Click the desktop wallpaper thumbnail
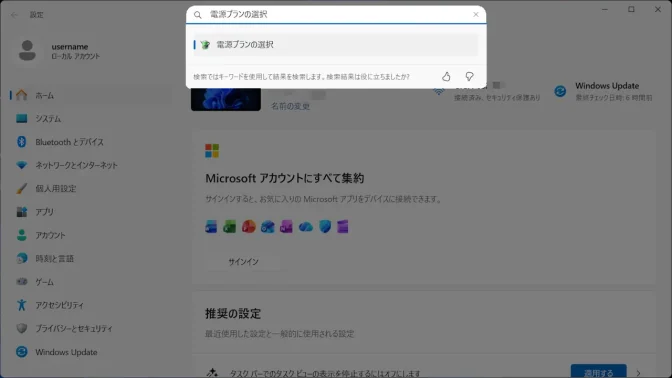Viewport: 672px width, 378px height. coord(226,99)
